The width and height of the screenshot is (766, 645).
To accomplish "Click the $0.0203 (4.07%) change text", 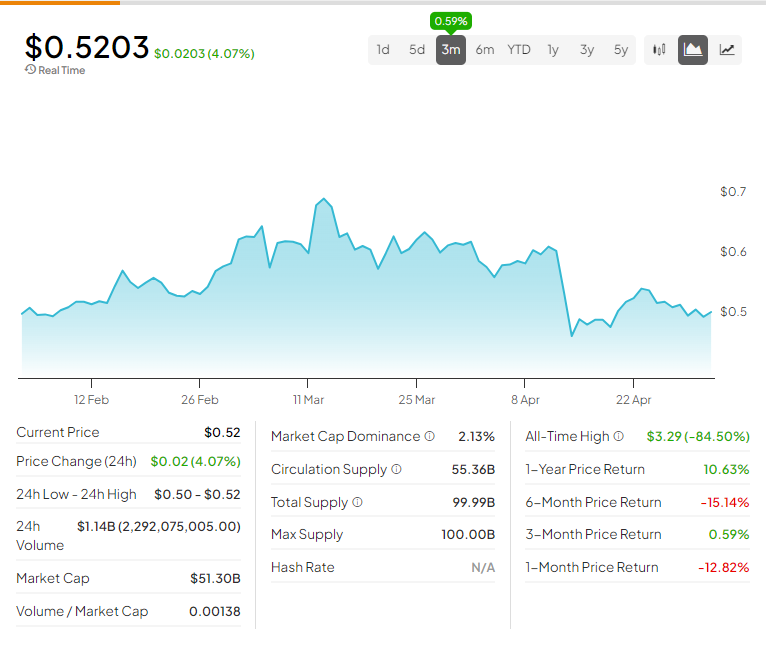I will point(204,53).
